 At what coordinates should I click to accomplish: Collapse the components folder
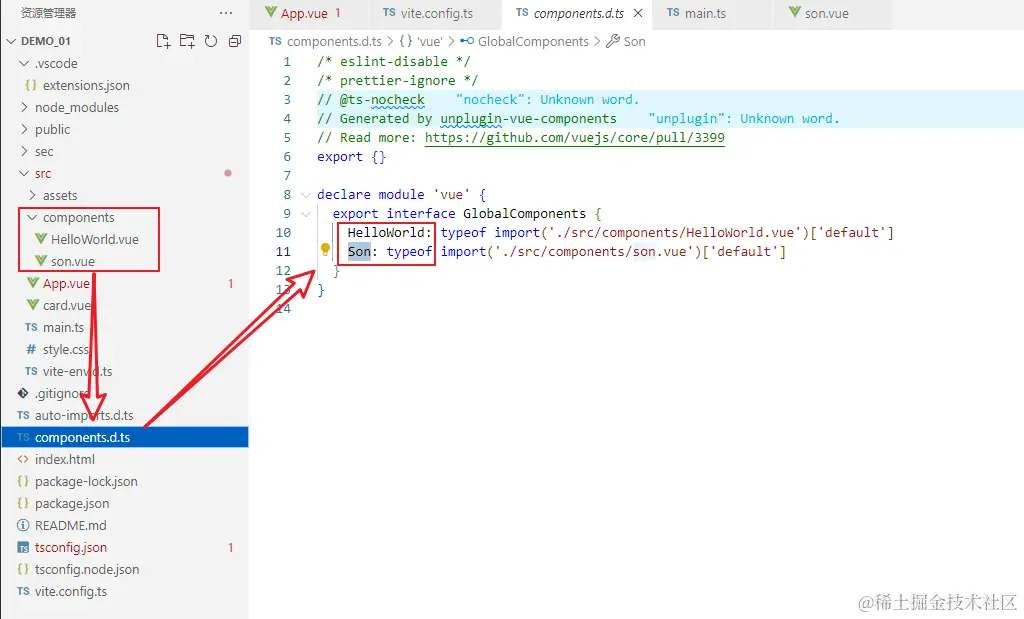coord(32,217)
